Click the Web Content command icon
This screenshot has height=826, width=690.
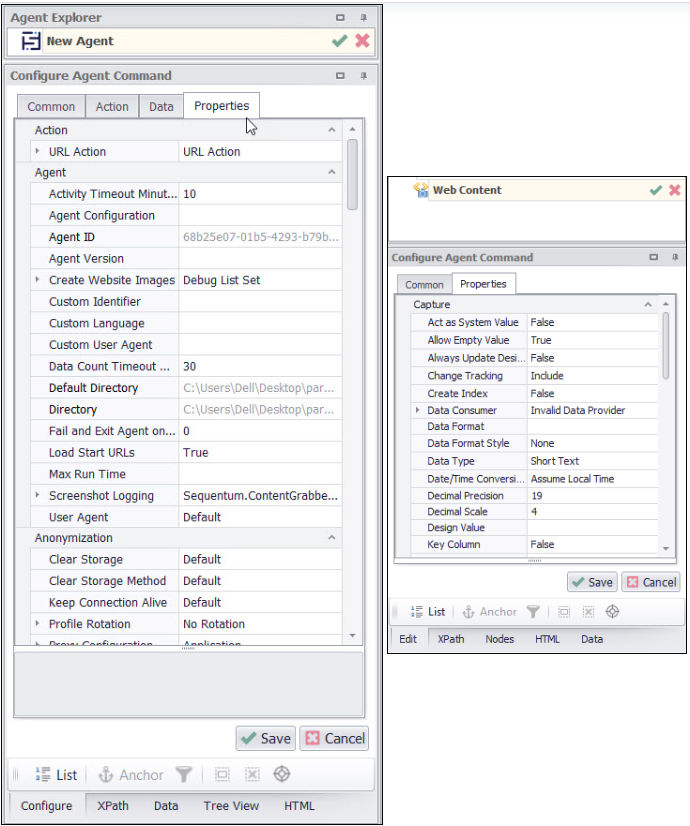point(421,190)
